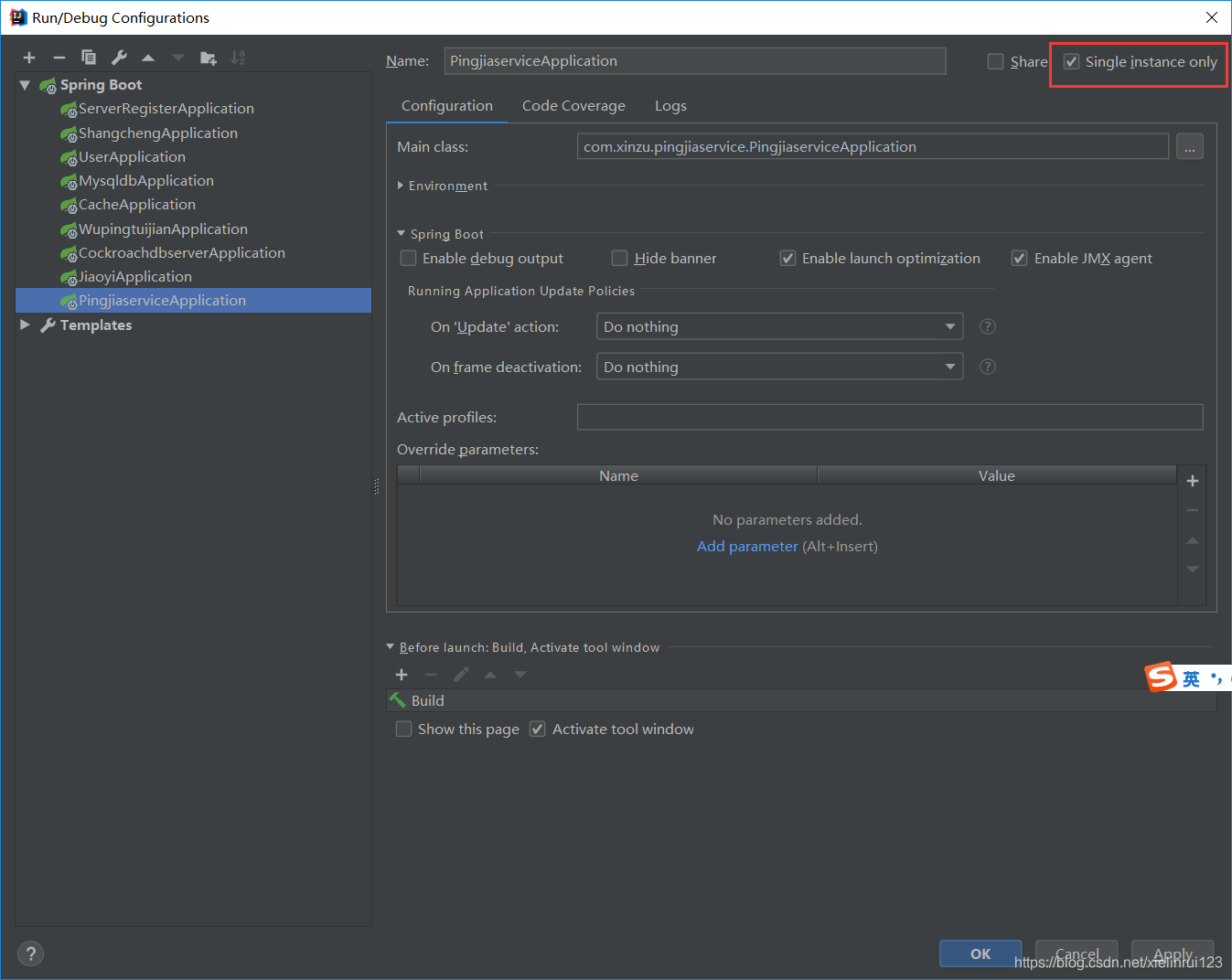This screenshot has height=980, width=1232.
Task: Click the help icon next to On 'Update' action
Action: pyautogui.click(x=988, y=326)
